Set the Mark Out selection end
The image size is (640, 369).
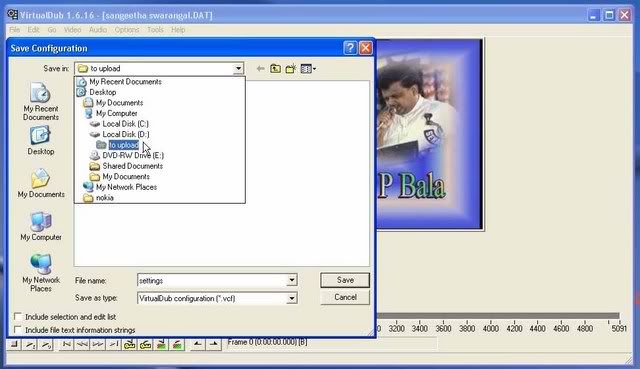[213, 345]
